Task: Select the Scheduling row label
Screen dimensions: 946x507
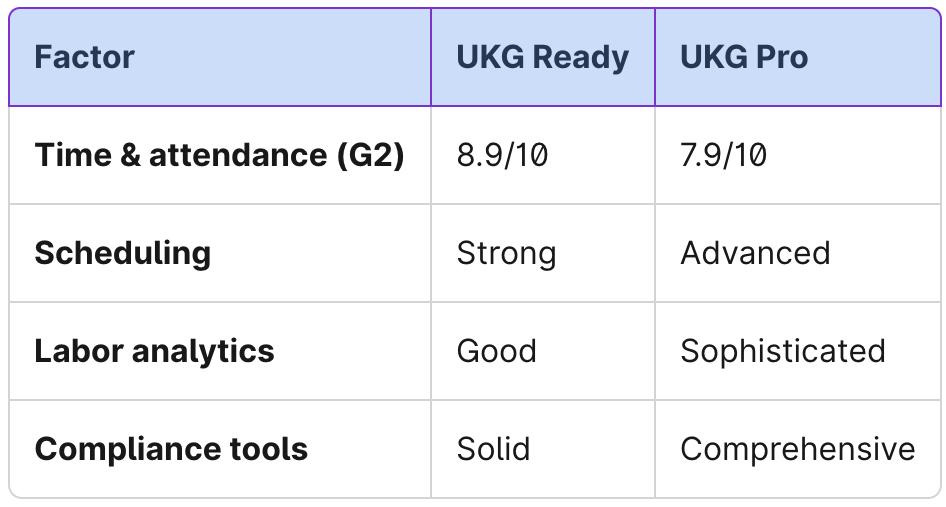Action: tap(122, 253)
